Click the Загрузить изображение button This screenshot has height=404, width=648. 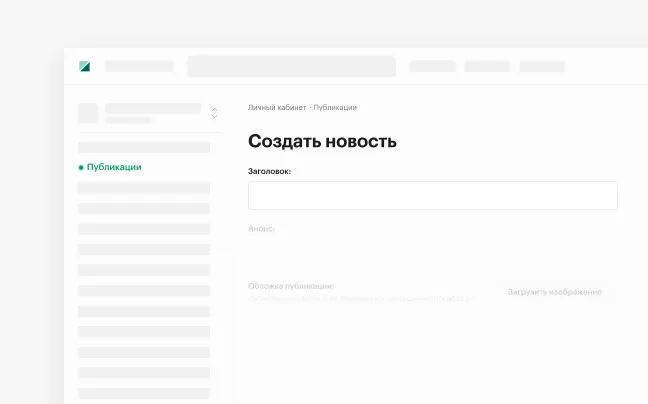coord(555,292)
